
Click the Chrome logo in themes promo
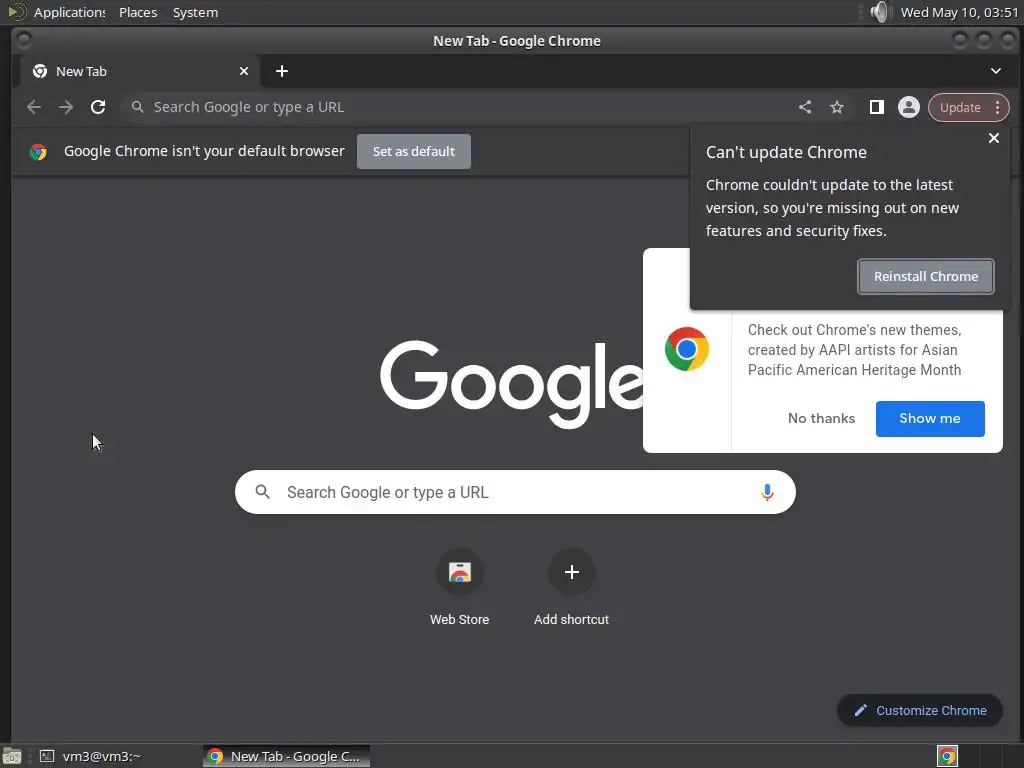click(686, 349)
